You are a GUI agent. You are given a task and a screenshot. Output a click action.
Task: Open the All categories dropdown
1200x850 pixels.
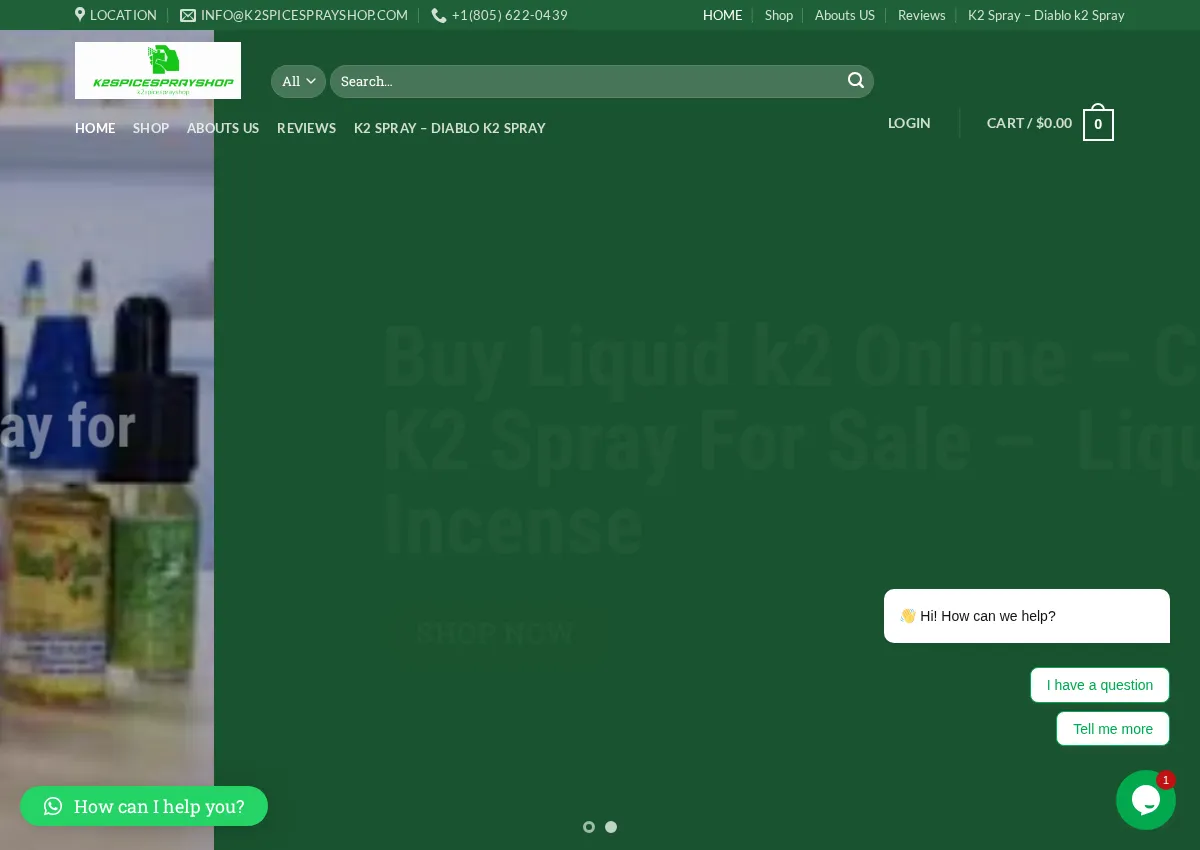click(x=298, y=81)
